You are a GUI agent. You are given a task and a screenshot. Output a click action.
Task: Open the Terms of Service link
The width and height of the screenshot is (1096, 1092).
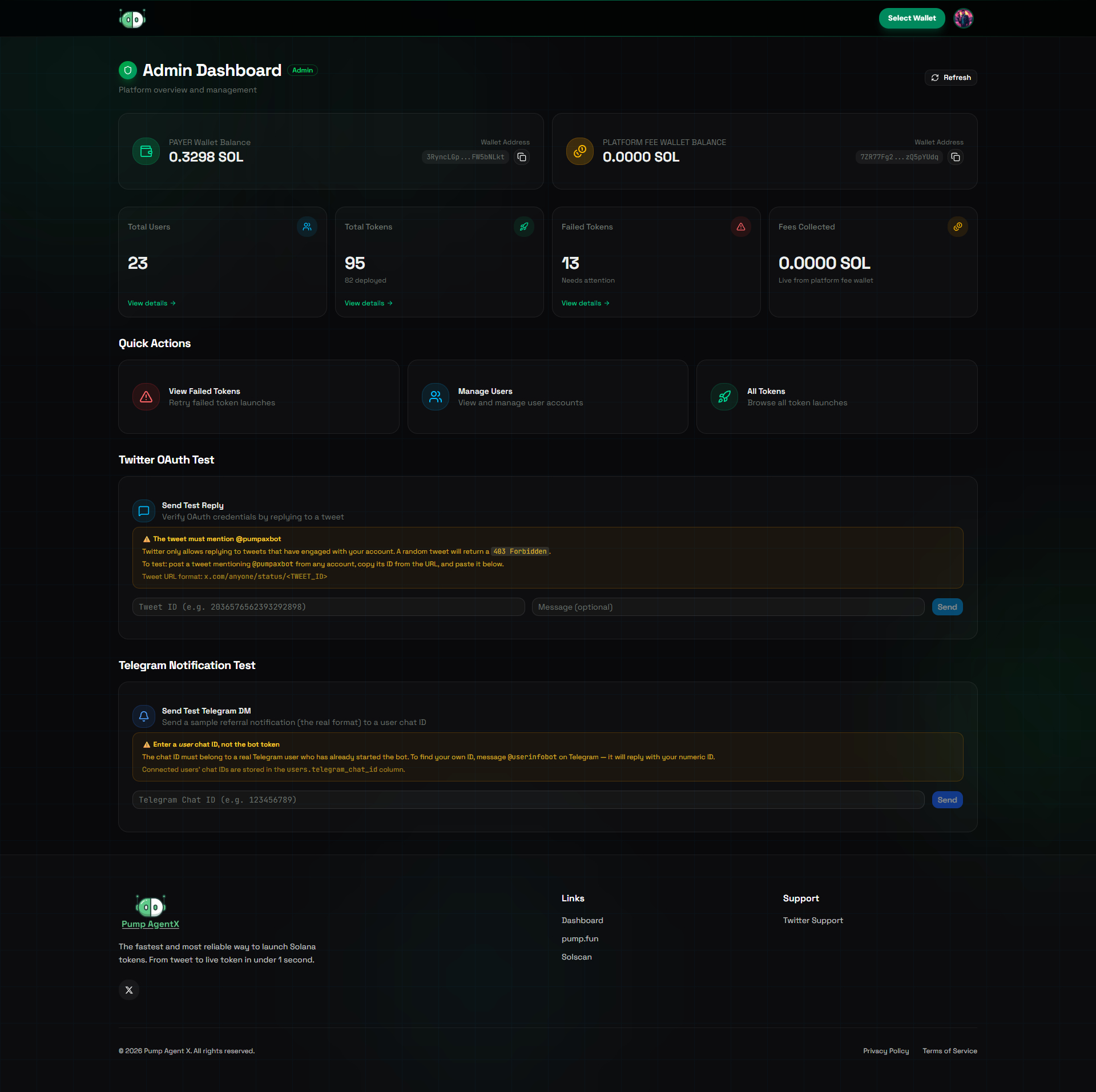click(950, 1051)
